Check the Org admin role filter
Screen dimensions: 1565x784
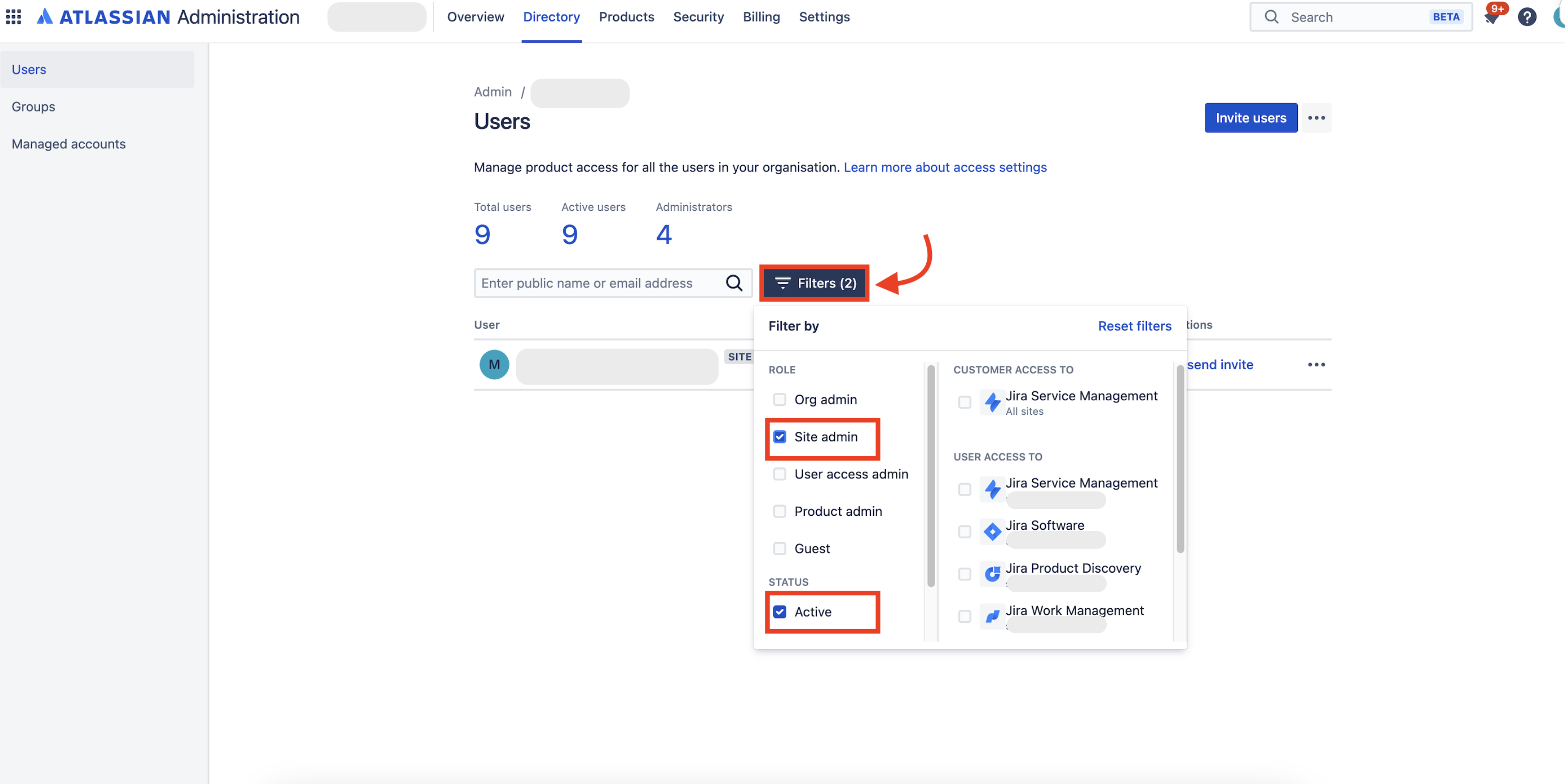(779, 399)
